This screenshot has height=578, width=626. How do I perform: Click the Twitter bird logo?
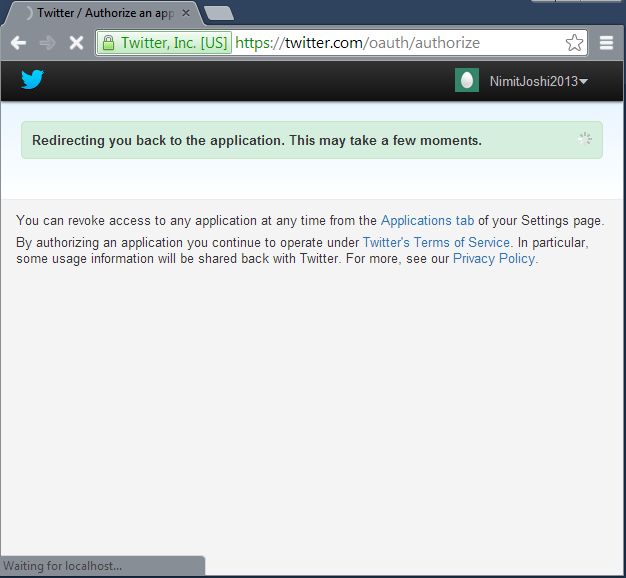click(32, 79)
